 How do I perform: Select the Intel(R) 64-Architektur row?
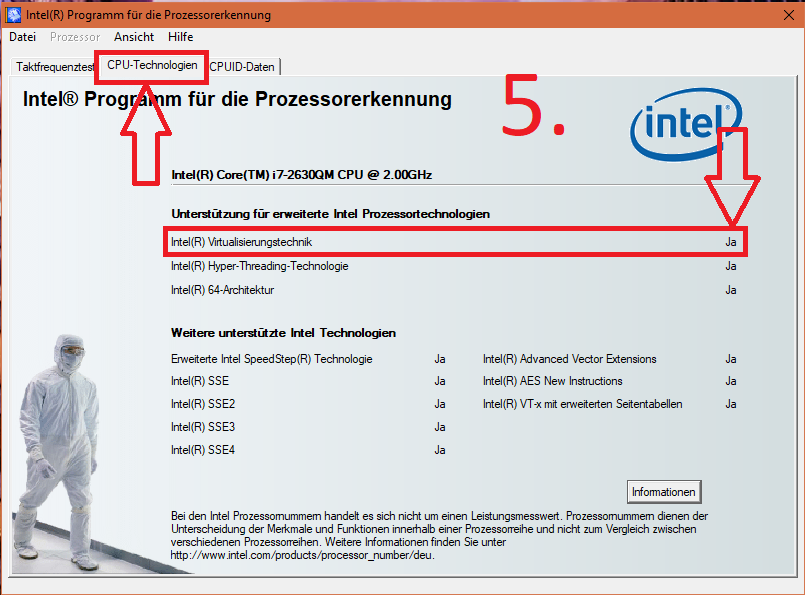pos(454,290)
